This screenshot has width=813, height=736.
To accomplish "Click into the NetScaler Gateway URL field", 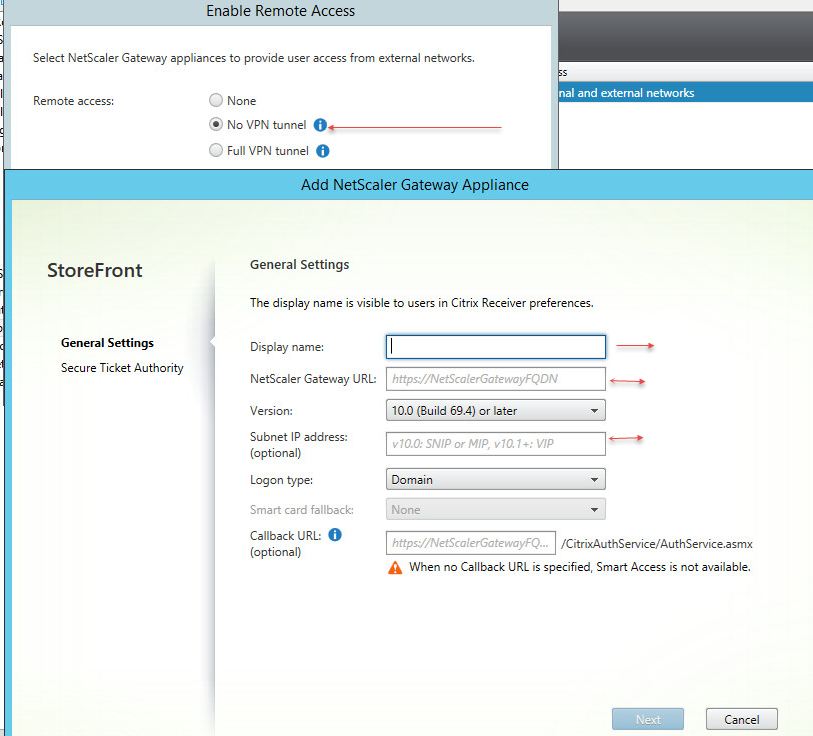I will click(x=496, y=379).
